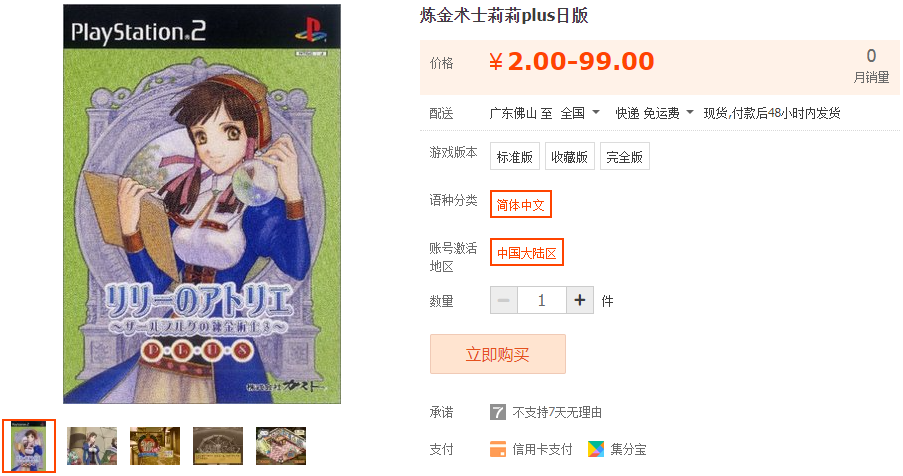
Task: Select the fourth screenshot thumbnail
Action: 218,446
